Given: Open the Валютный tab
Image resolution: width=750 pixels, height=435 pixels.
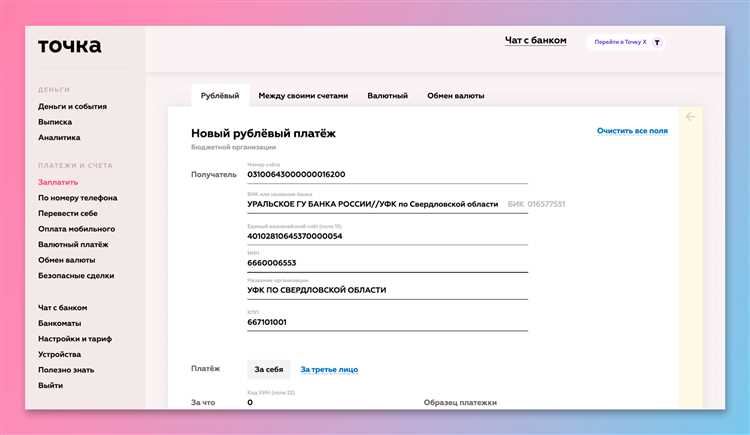Looking at the screenshot, I should click(x=387, y=96).
